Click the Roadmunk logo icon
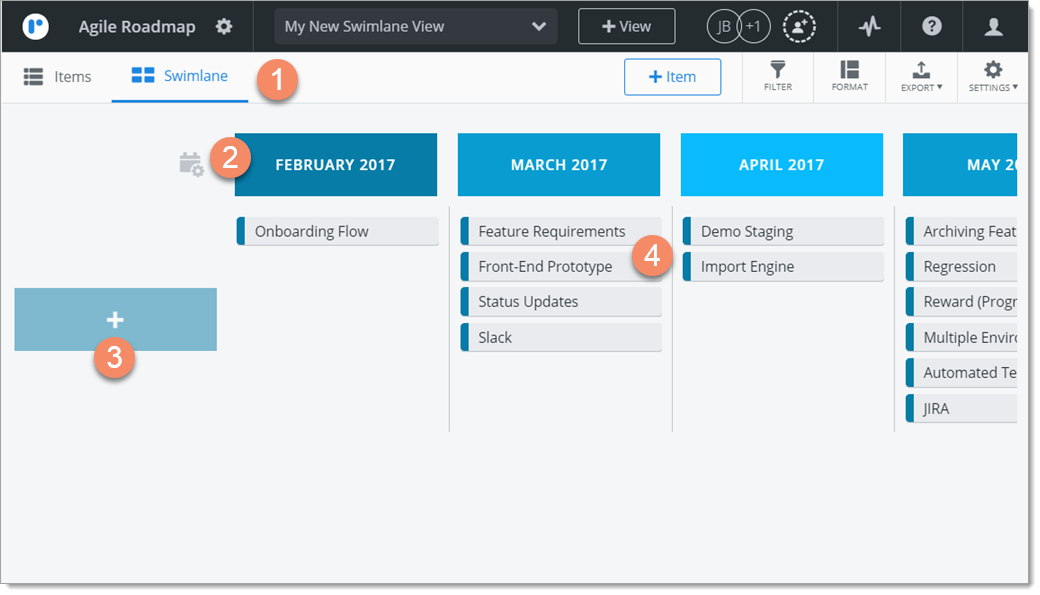Screen dimensions: 1040x595 coord(36,26)
